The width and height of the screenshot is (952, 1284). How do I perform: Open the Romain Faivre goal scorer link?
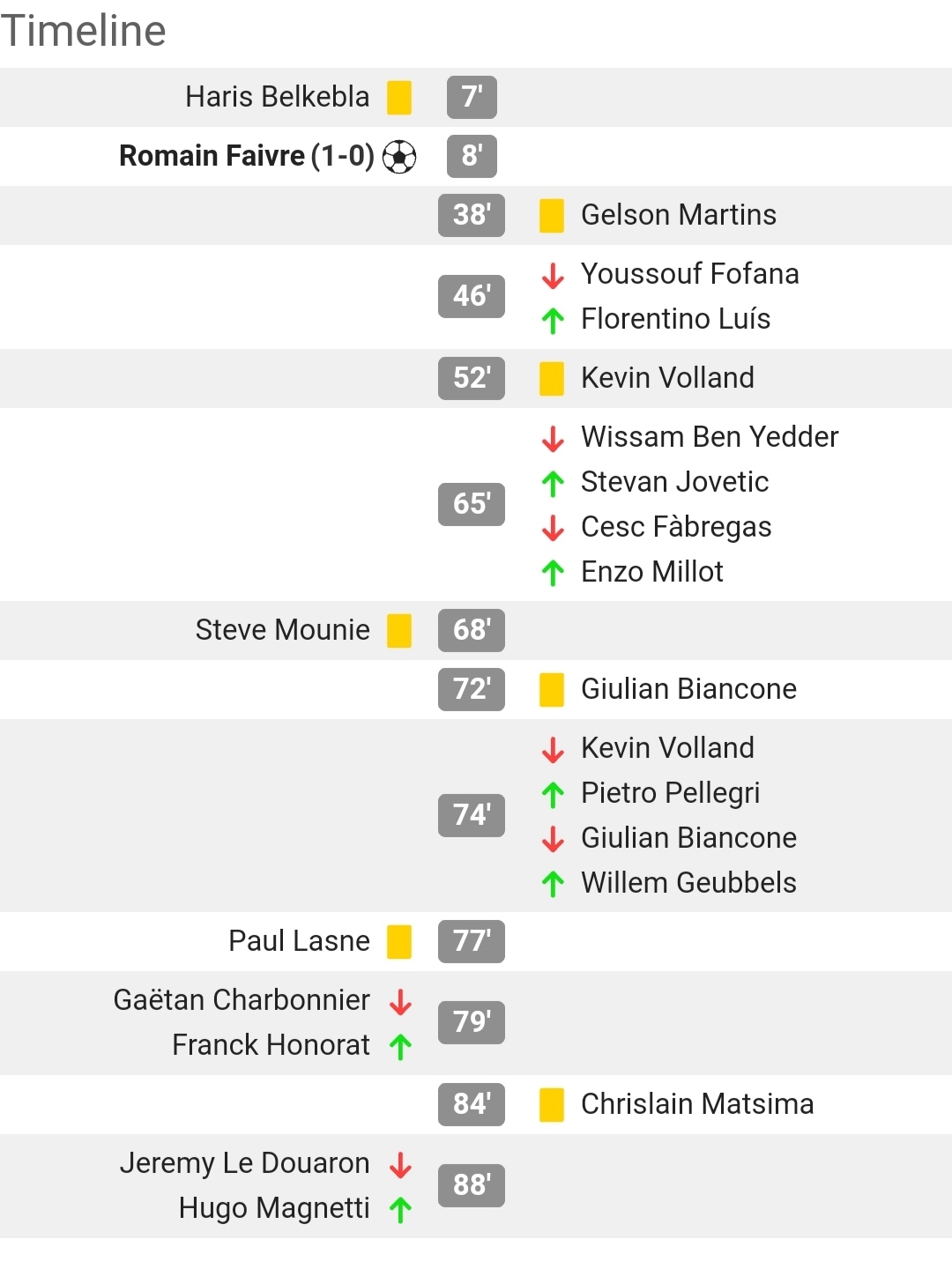(247, 156)
